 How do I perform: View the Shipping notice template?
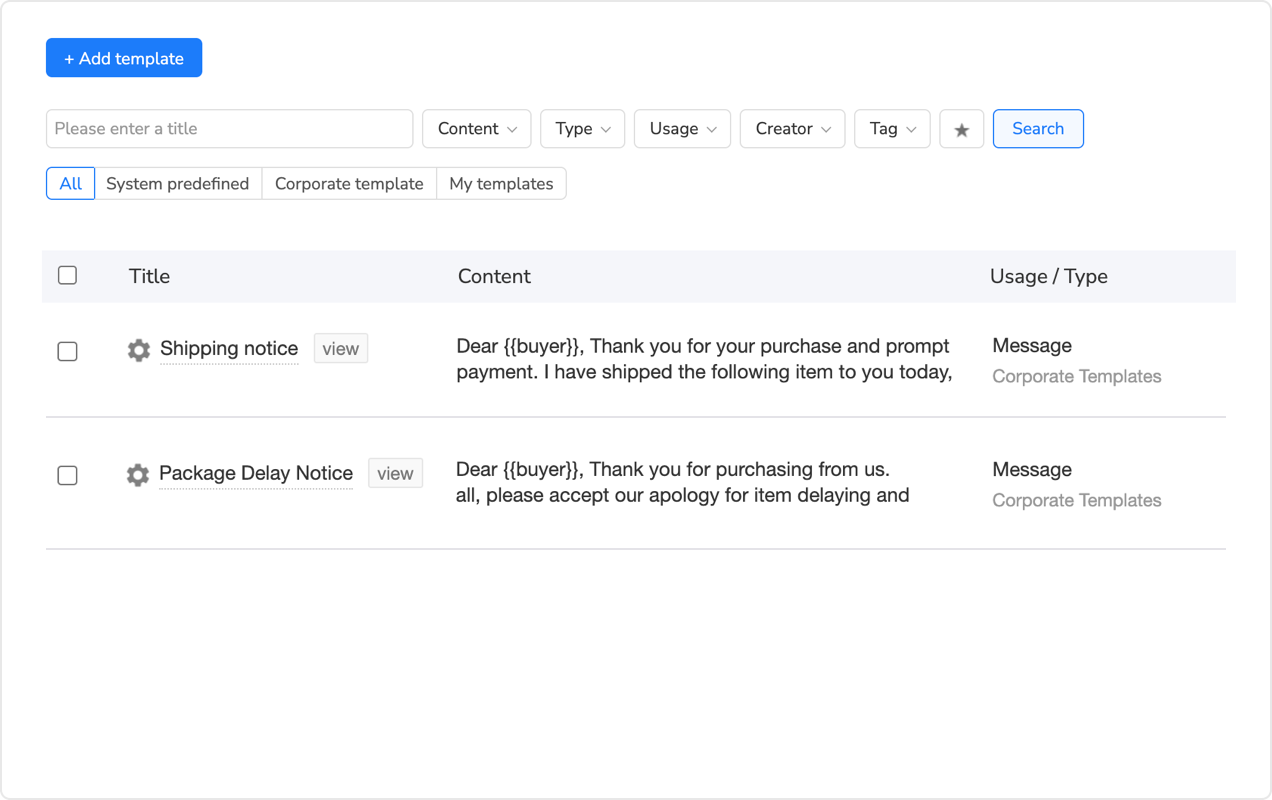click(340, 348)
